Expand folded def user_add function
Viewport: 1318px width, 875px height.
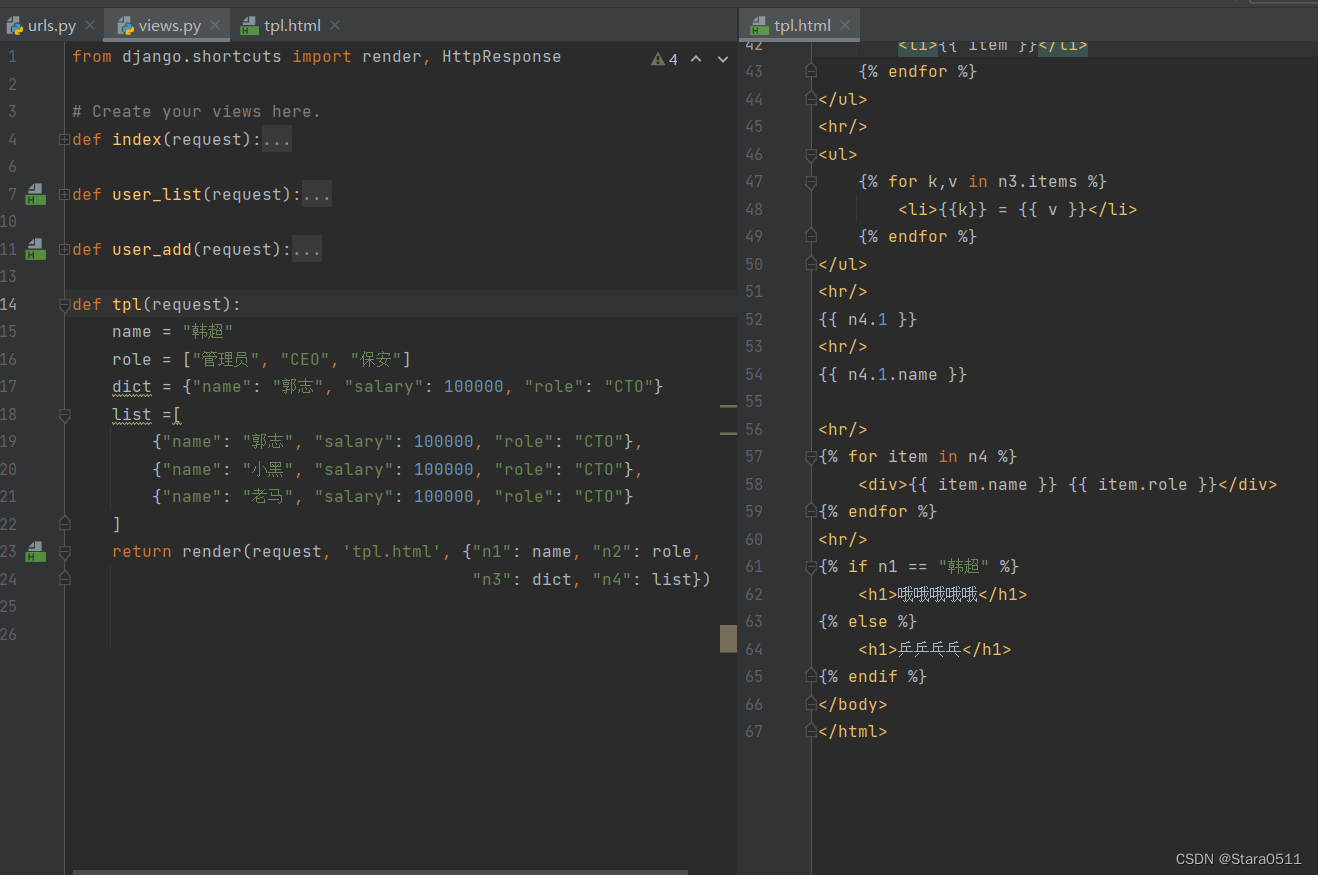(x=64, y=249)
